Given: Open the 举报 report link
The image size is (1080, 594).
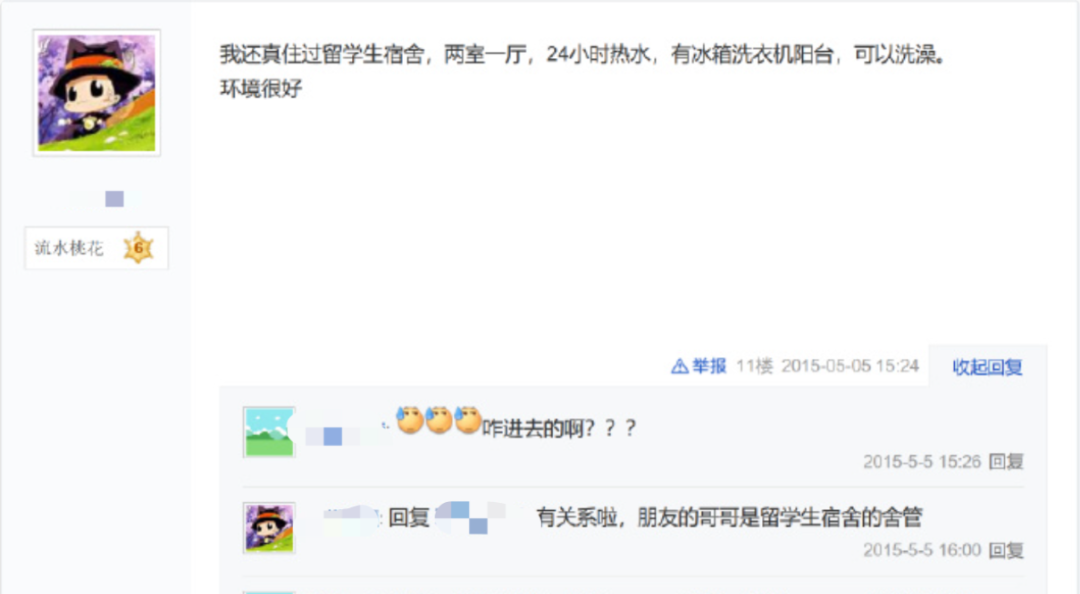Looking at the screenshot, I should tap(709, 366).
